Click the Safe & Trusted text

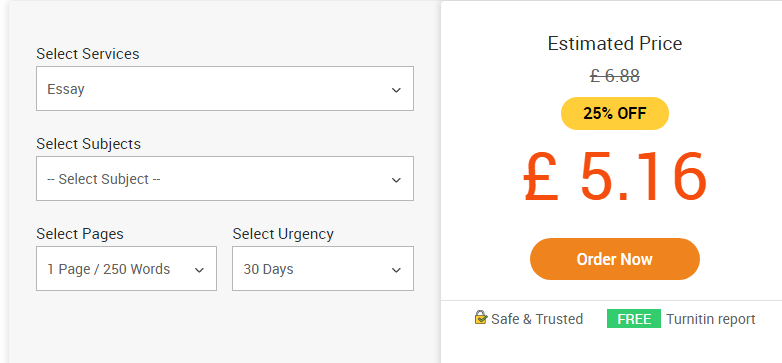[x=537, y=319]
